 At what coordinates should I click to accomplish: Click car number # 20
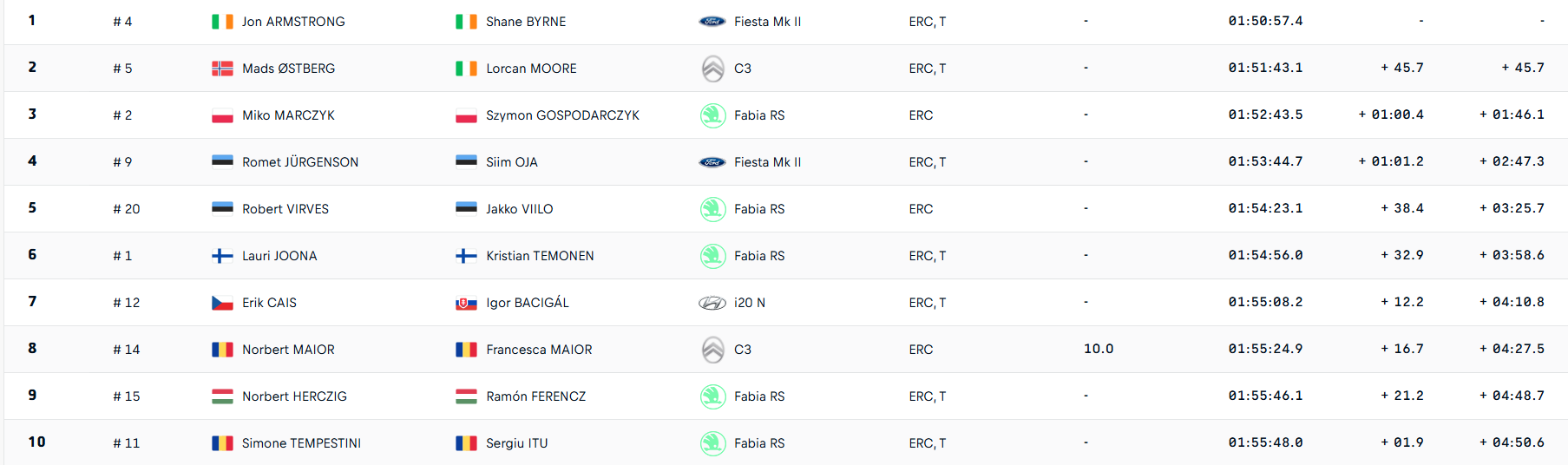[x=127, y=209]
